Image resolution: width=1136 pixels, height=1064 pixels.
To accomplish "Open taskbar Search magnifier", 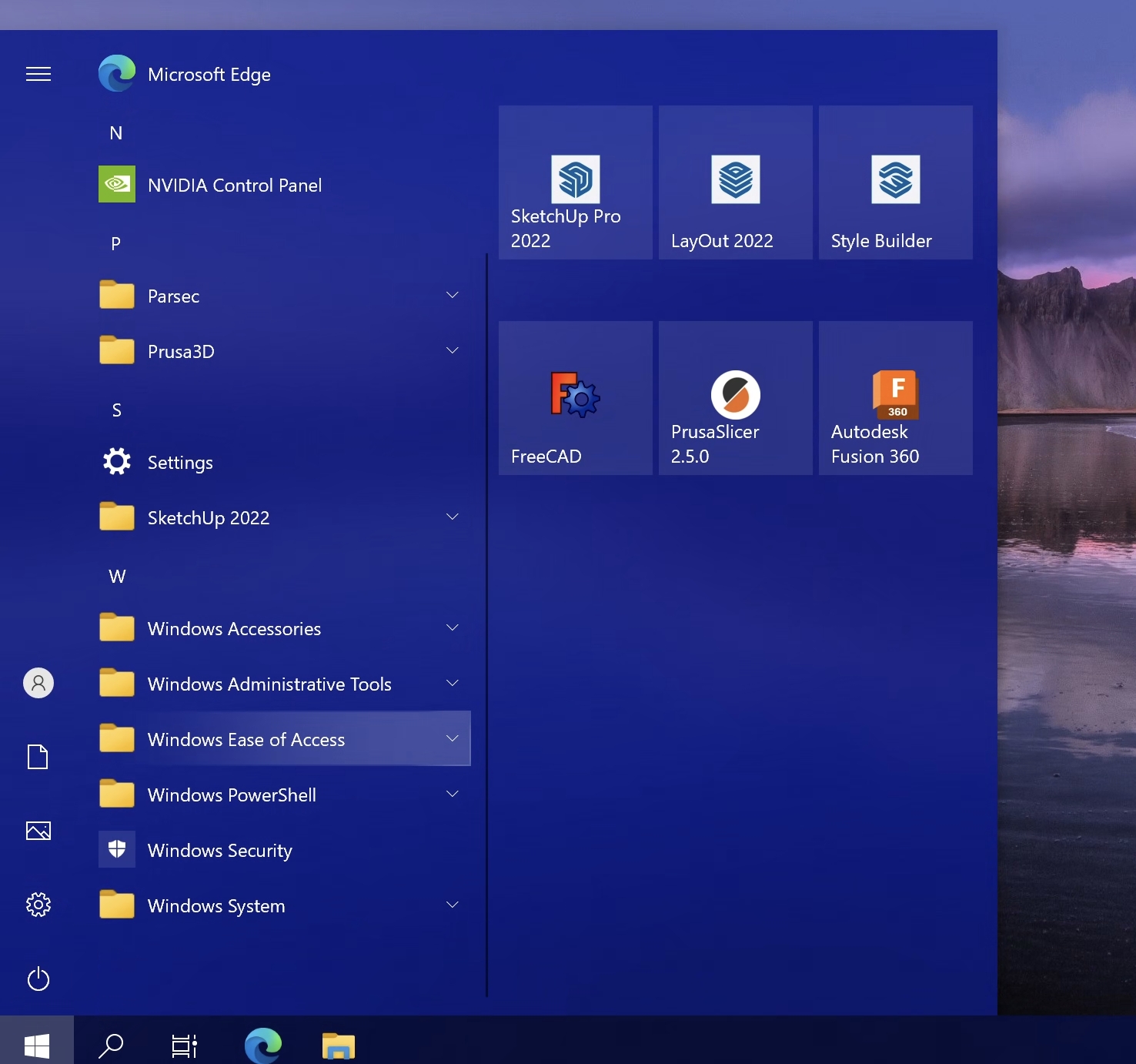I will tap(111, 1045).
